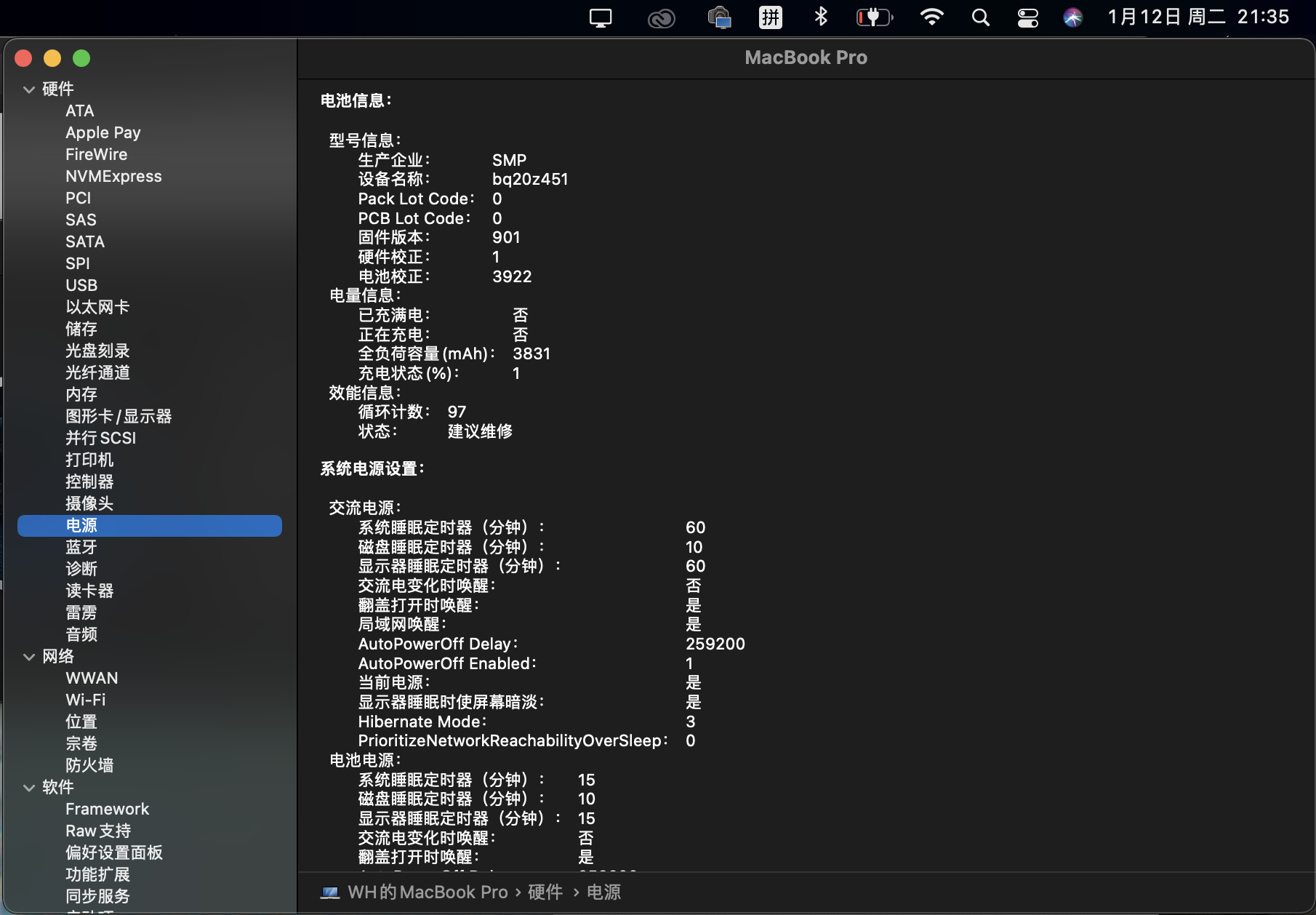This screenshot has height=915, width=1316.
Task: Select 蓝牙 in the hardware list
Action: click(x=81, y=547)
